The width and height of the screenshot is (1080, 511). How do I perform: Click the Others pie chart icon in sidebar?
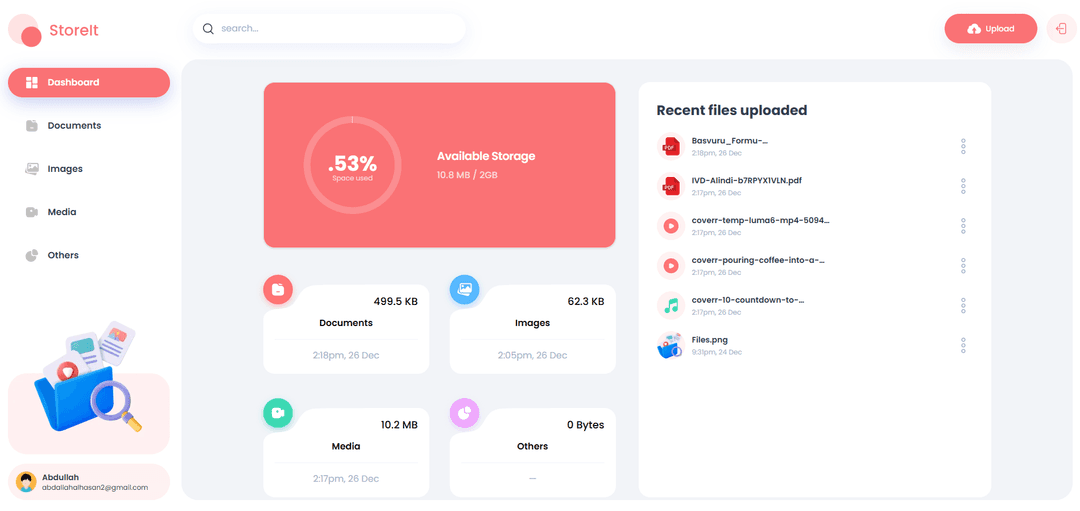coord(32,256)
